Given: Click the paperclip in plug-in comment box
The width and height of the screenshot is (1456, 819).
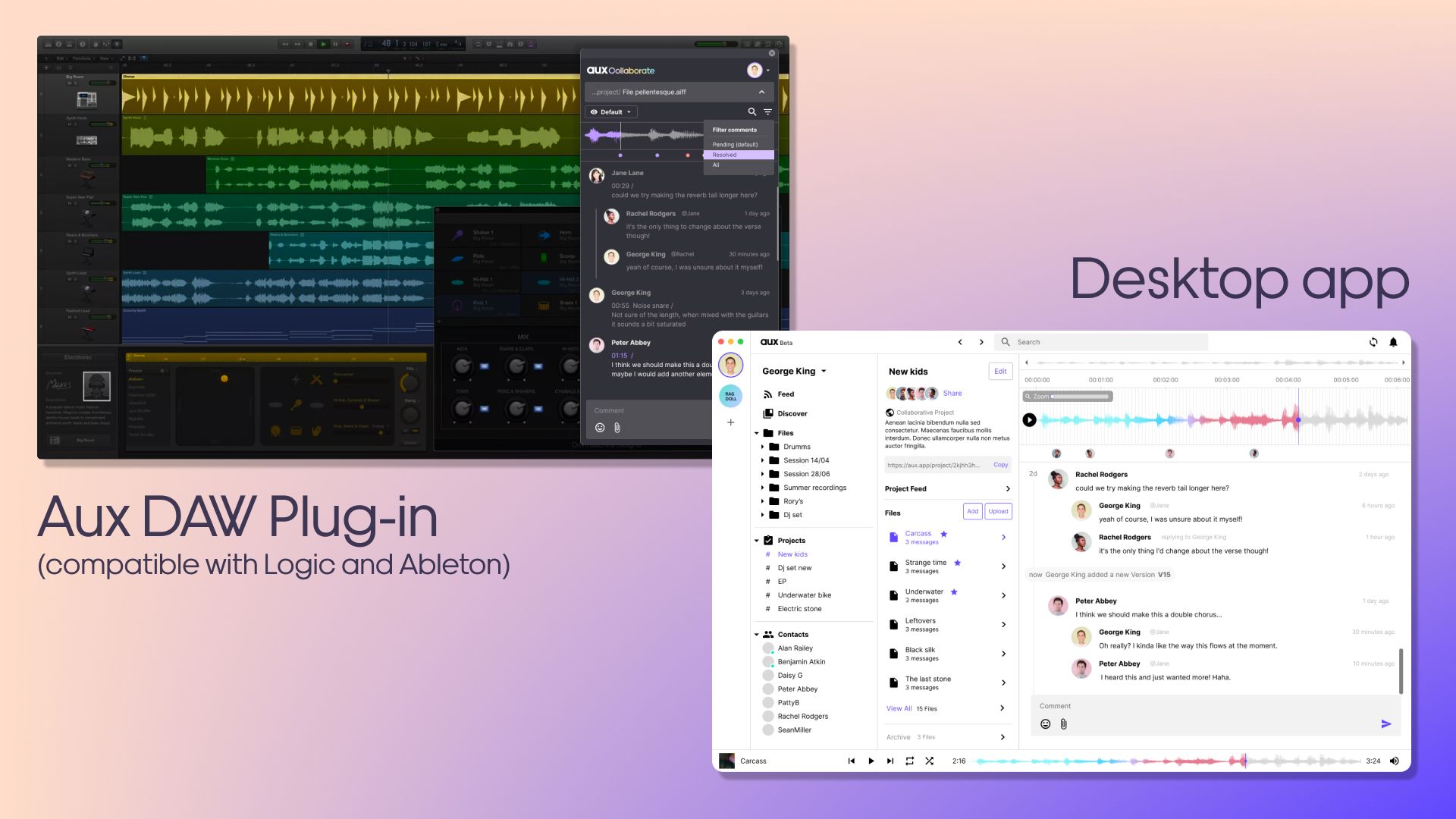Looking at the screenshot, I should pos(617,428).
